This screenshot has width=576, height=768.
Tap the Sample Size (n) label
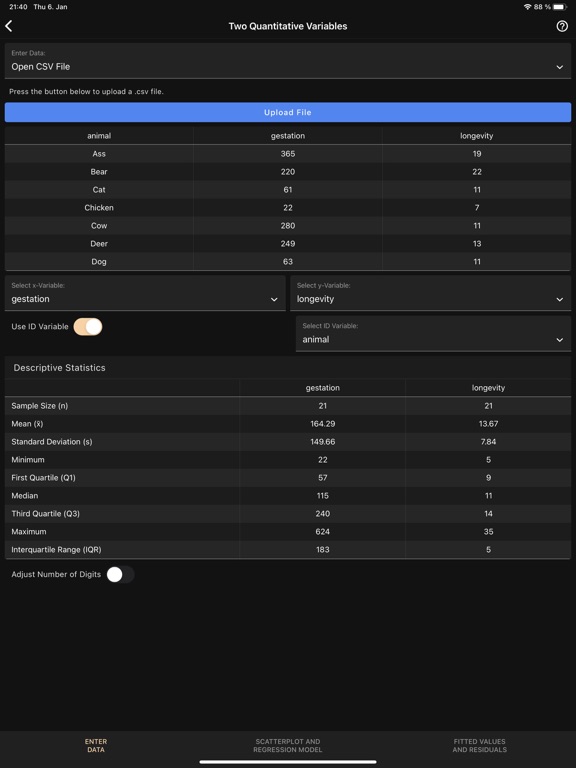[x=40, y=406]
